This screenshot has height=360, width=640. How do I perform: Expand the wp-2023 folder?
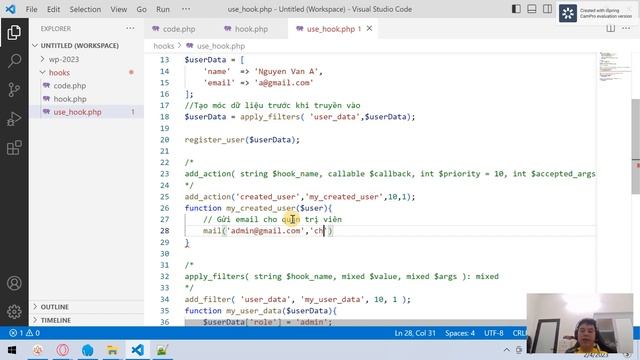[x=63, y=59]
